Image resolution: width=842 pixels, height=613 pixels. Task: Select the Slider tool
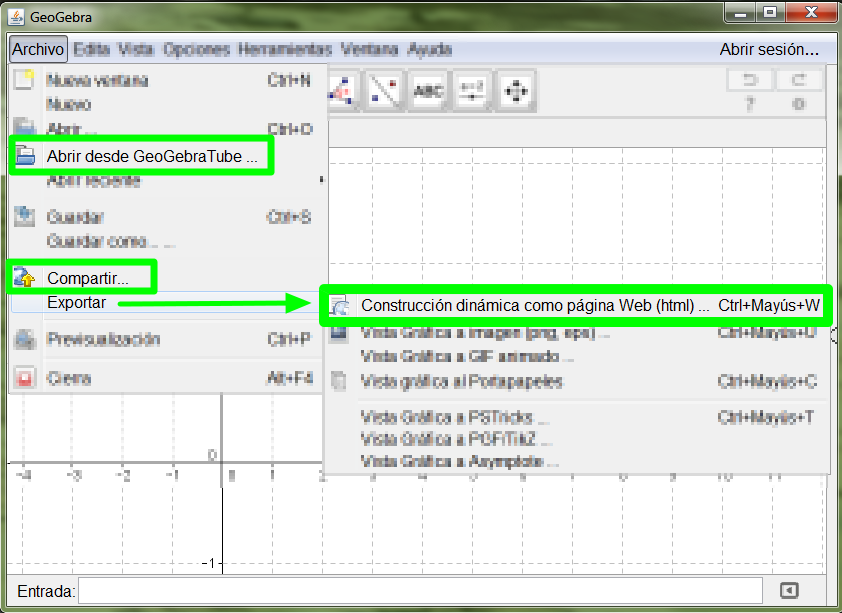[472, 91]
